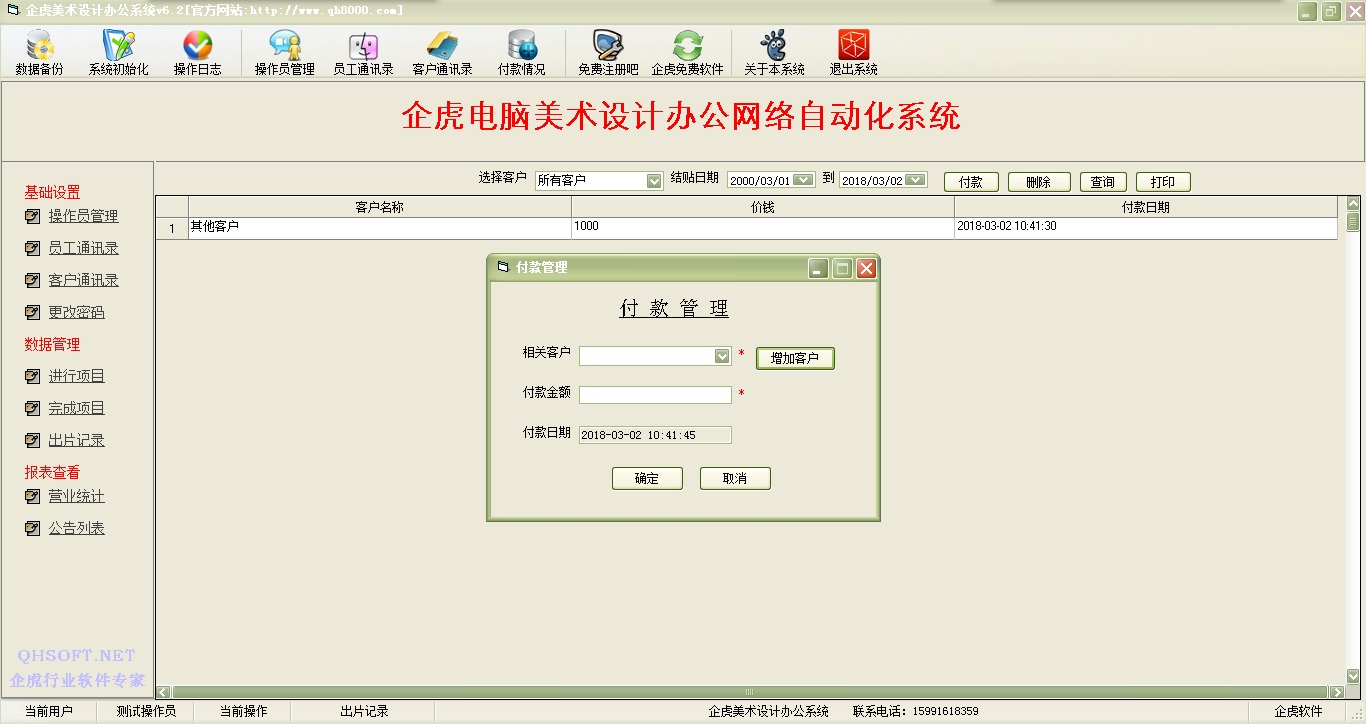1366x724 pixels.
Task: Click the note icon beside 进行项目
Action: tap(33, 376)
